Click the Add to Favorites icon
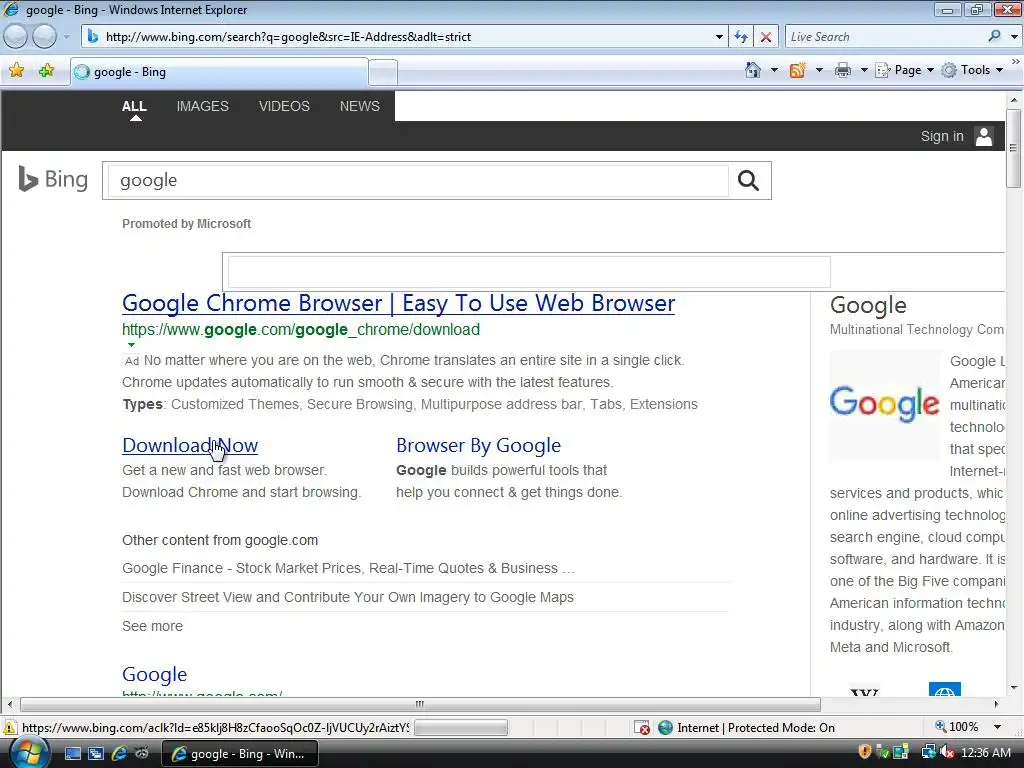The image size is (1024, 768). (x=46, y=71)
